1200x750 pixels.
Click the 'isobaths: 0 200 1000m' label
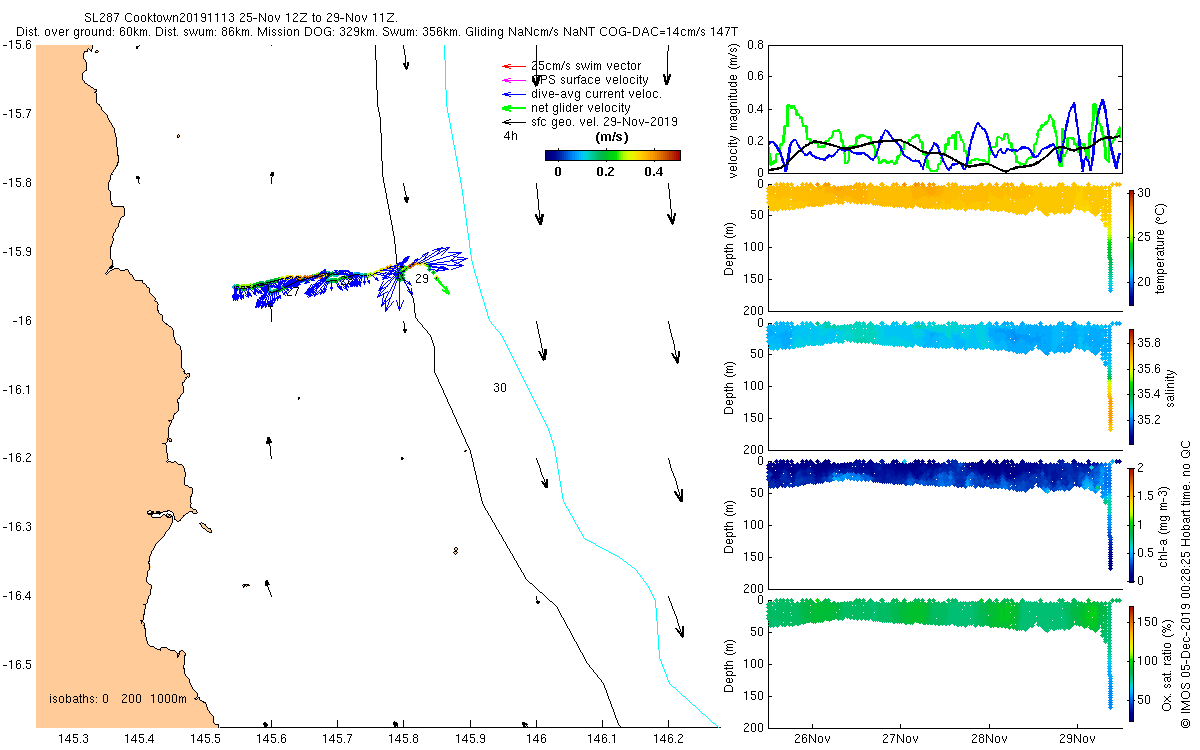click(x=118, y=699)
